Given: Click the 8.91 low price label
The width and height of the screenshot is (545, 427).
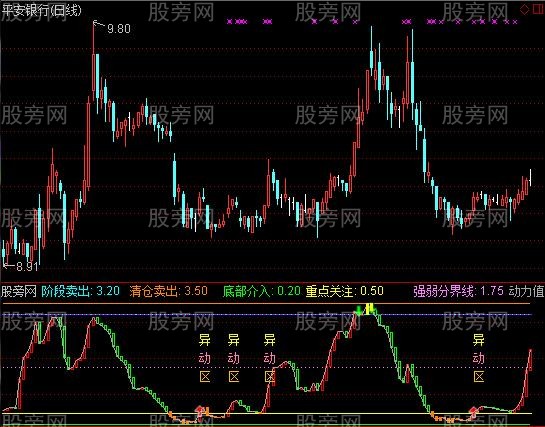Looking at the screenshot, I should 27,267.
